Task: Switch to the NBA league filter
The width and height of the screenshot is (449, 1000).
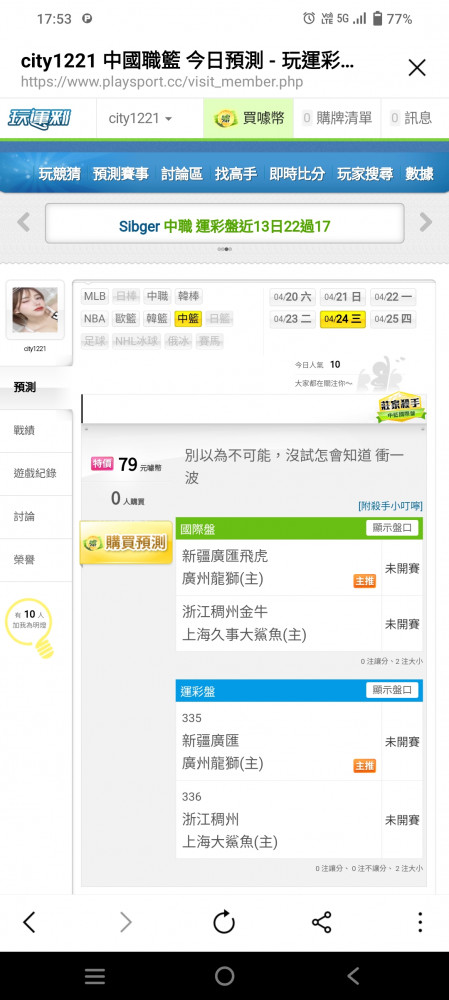Action: (94, 318)
